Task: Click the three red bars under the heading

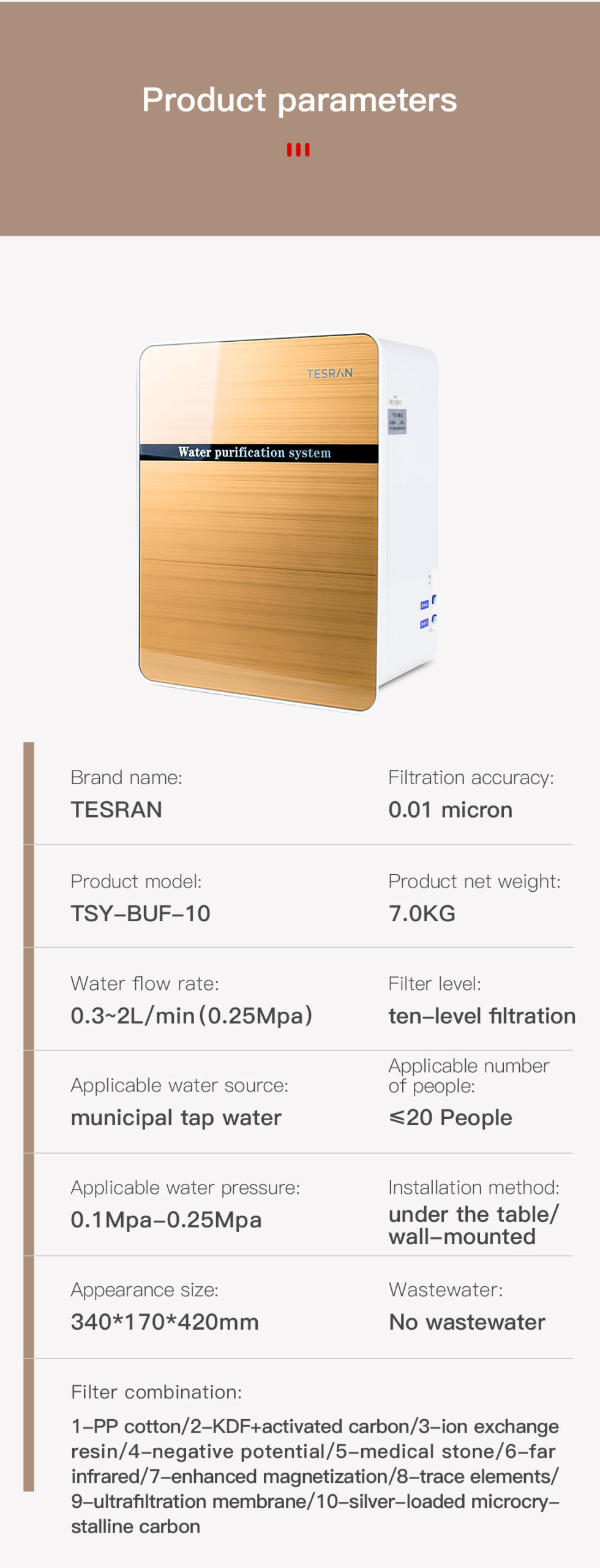Action: click(298, 150)
